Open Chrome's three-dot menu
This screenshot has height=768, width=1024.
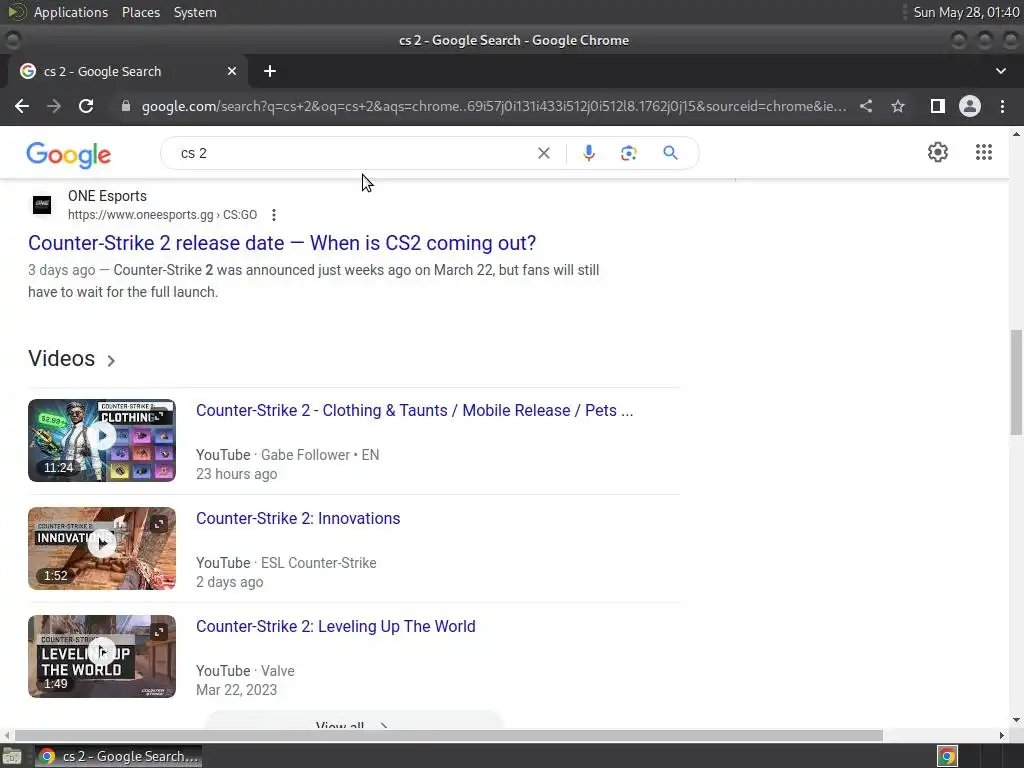pos(1002,106)
